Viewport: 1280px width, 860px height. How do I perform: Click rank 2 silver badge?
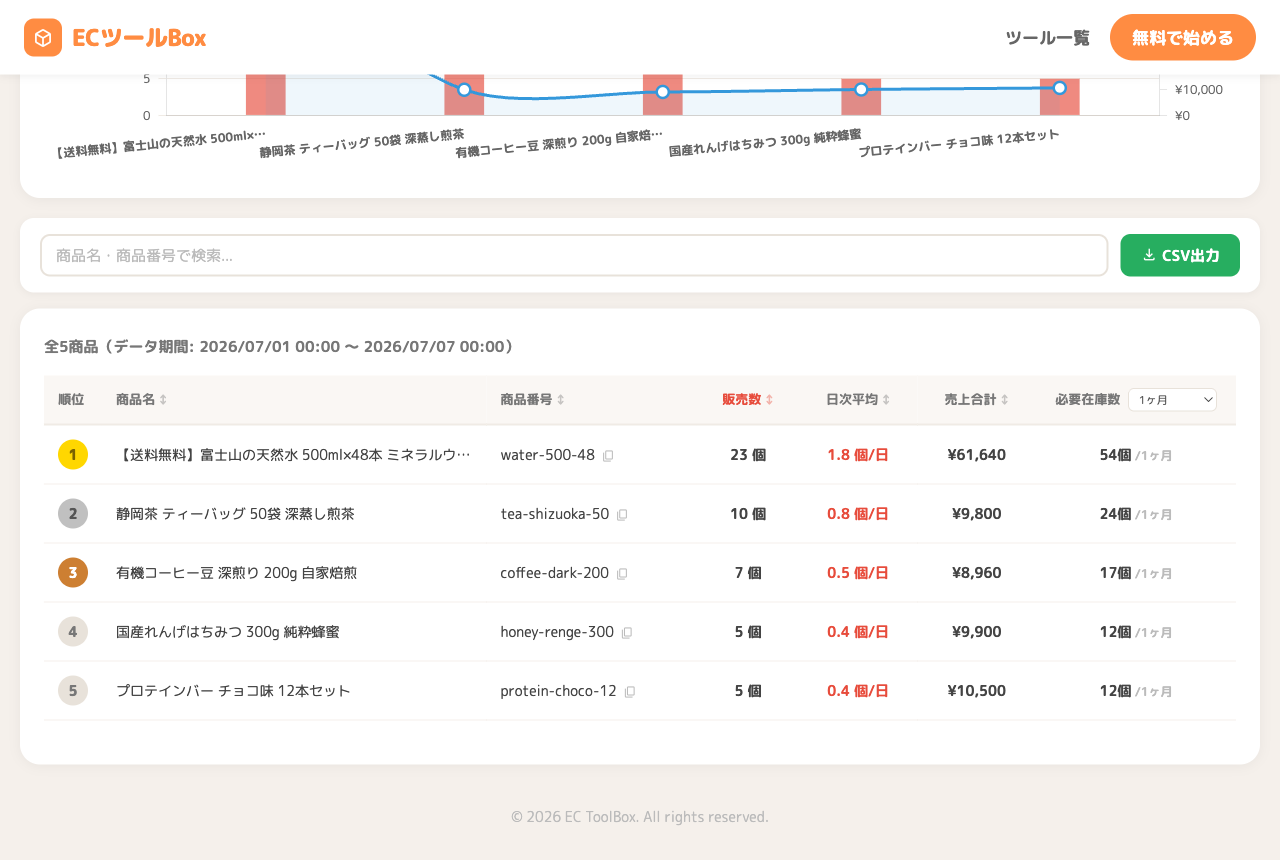pyautogui.click(x=73, y=514)
